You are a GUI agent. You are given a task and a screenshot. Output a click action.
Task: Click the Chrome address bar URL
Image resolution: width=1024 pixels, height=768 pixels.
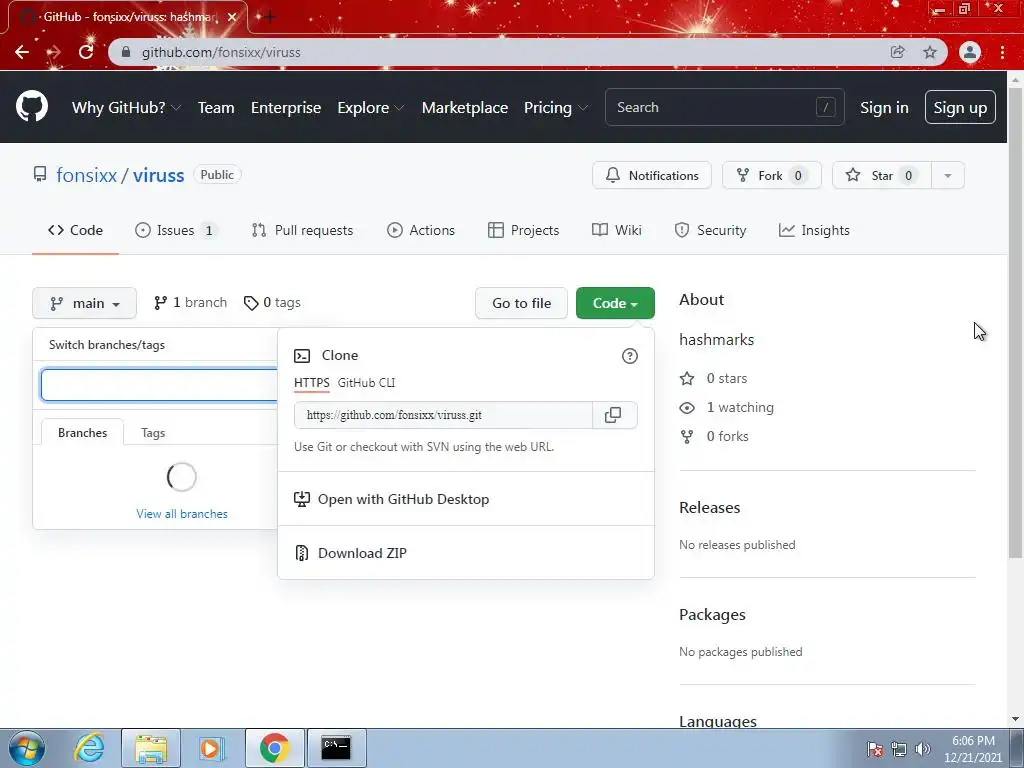(x=221, y=52)
